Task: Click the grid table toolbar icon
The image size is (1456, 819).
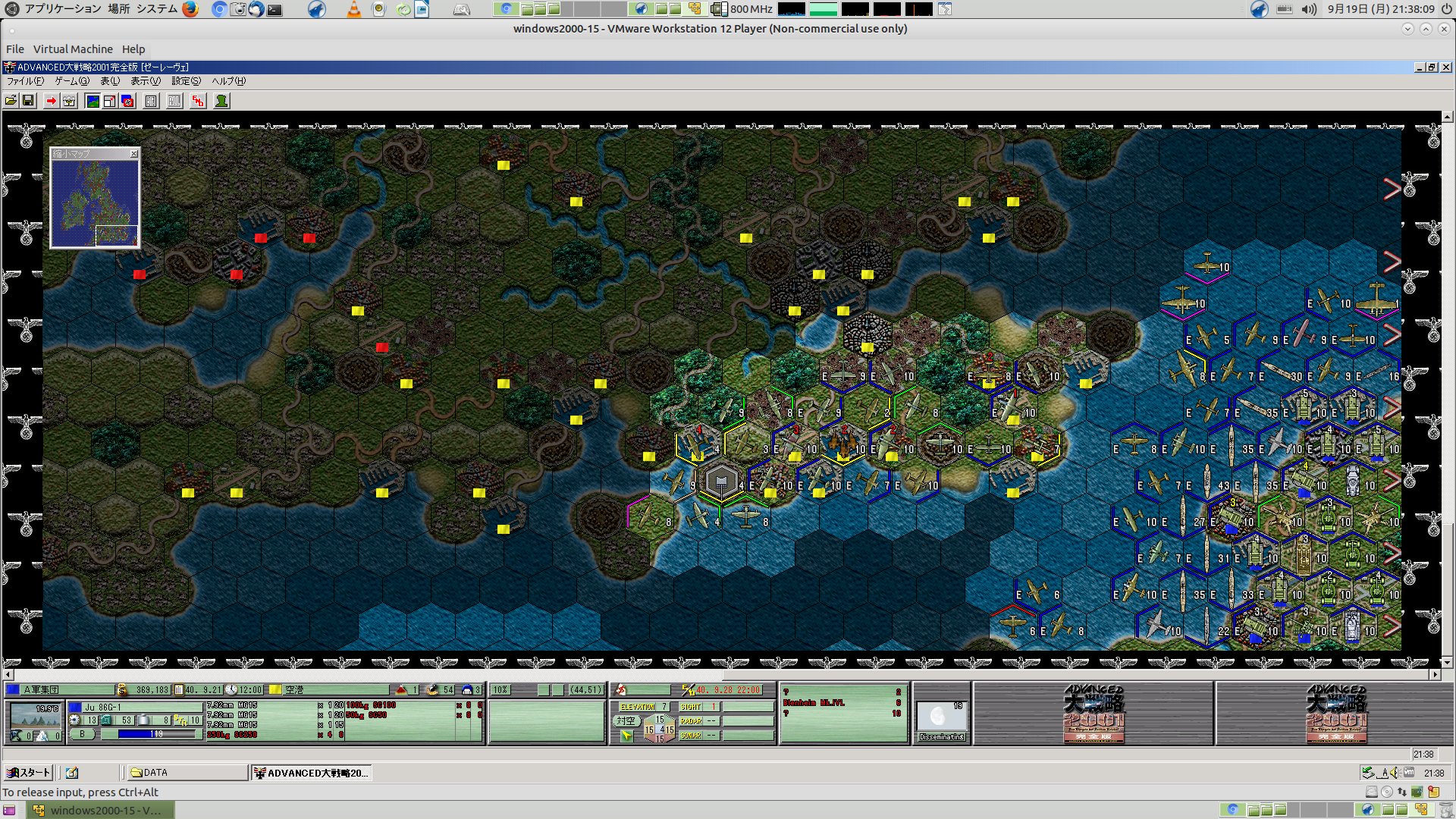Action: click(x=151, y=101)
